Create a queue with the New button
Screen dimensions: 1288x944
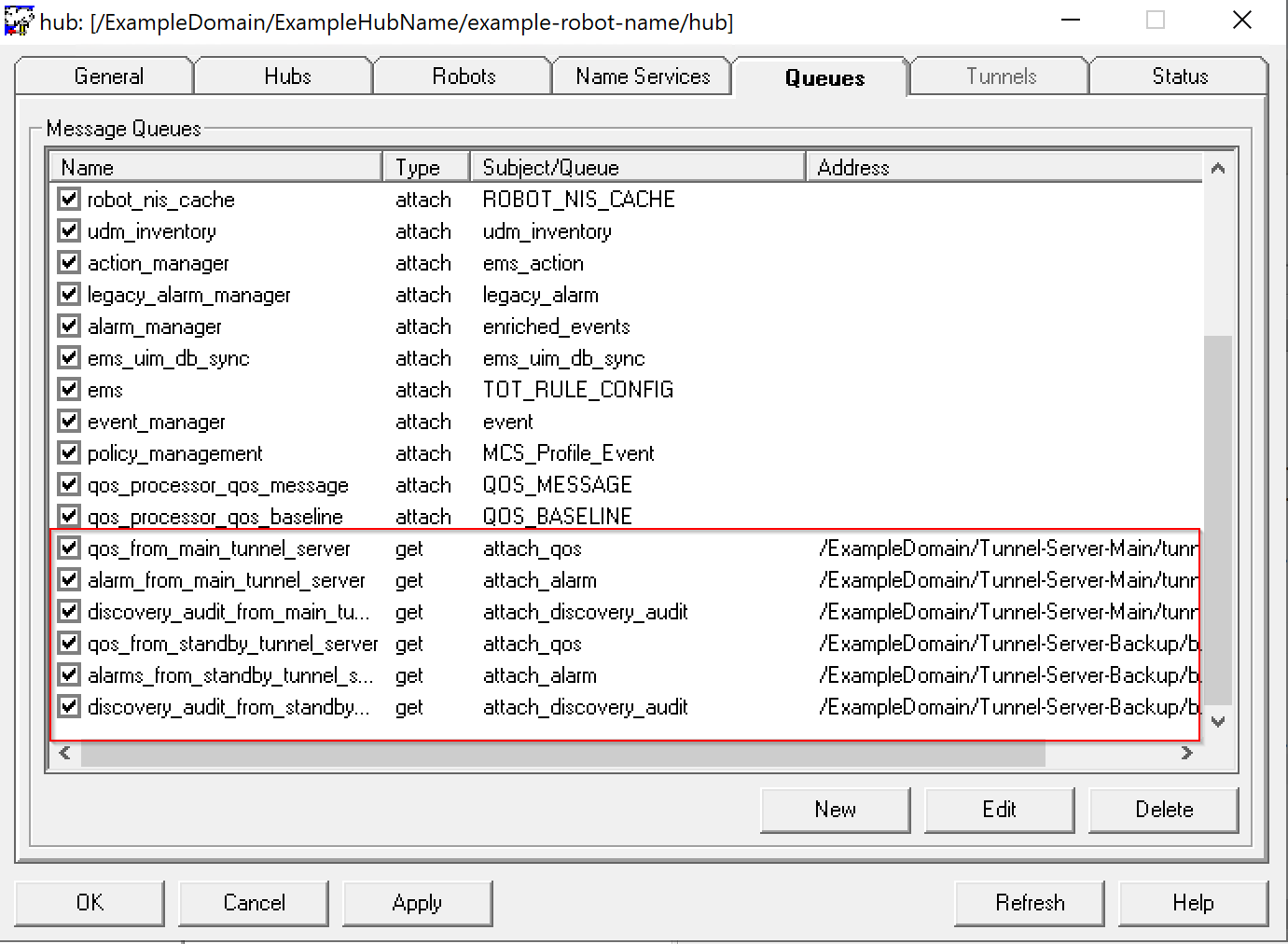click(x=835, y=810)
